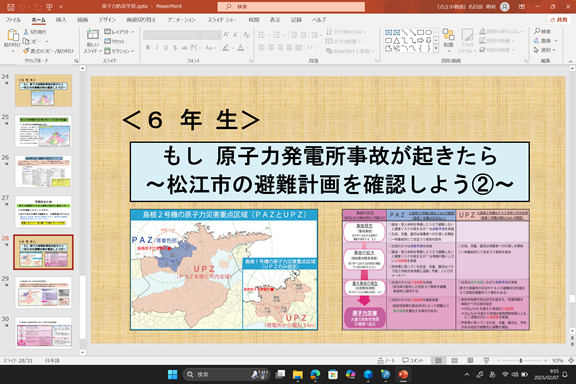Screen dimensions: 576x384
Task: Click the Cut scissors icon
Action: click(x=26, y=32)
